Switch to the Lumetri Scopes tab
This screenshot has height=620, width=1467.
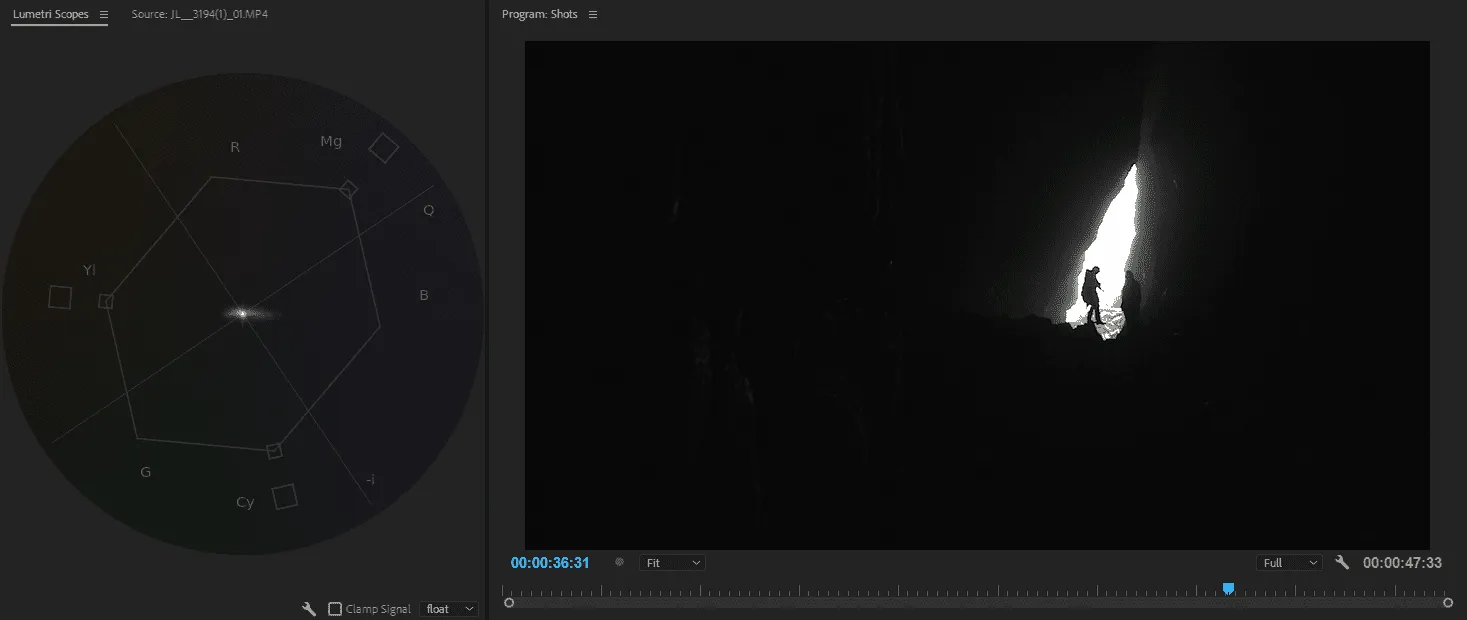tap(50, 15)
